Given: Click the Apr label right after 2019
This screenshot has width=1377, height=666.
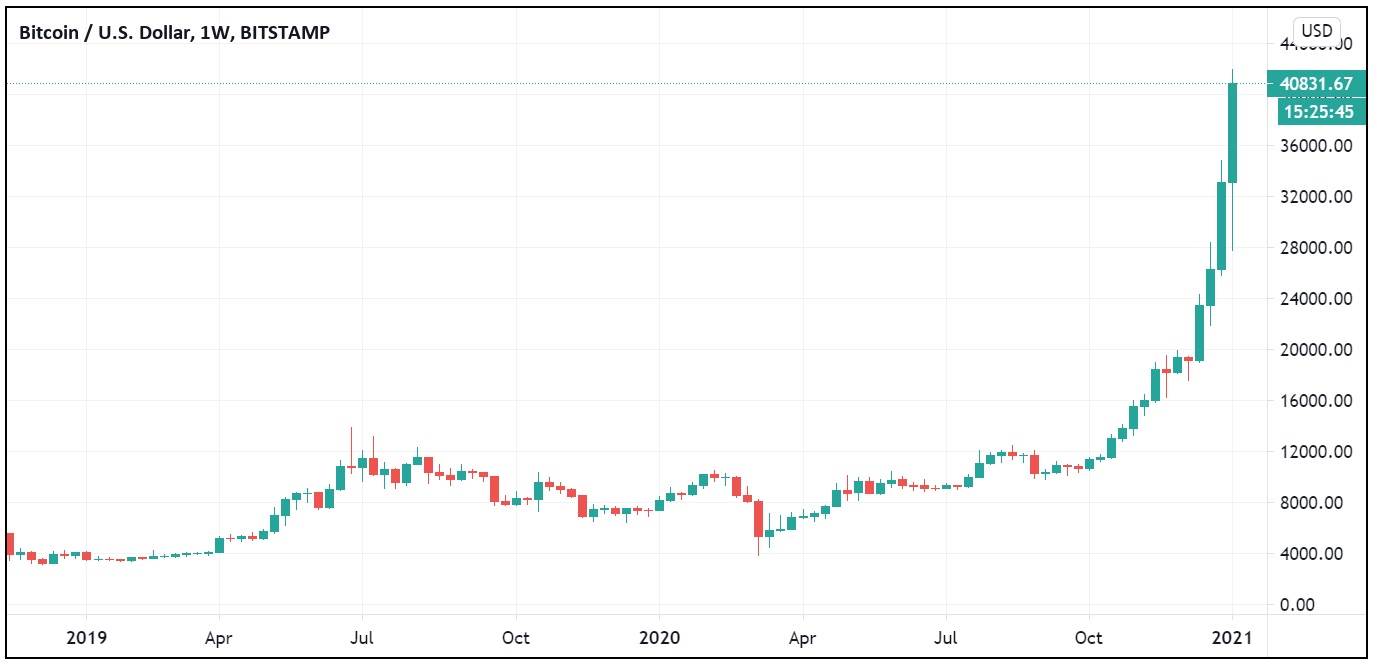Looking at the screenshot, I should pyautogui.click(x=219, y=636).
